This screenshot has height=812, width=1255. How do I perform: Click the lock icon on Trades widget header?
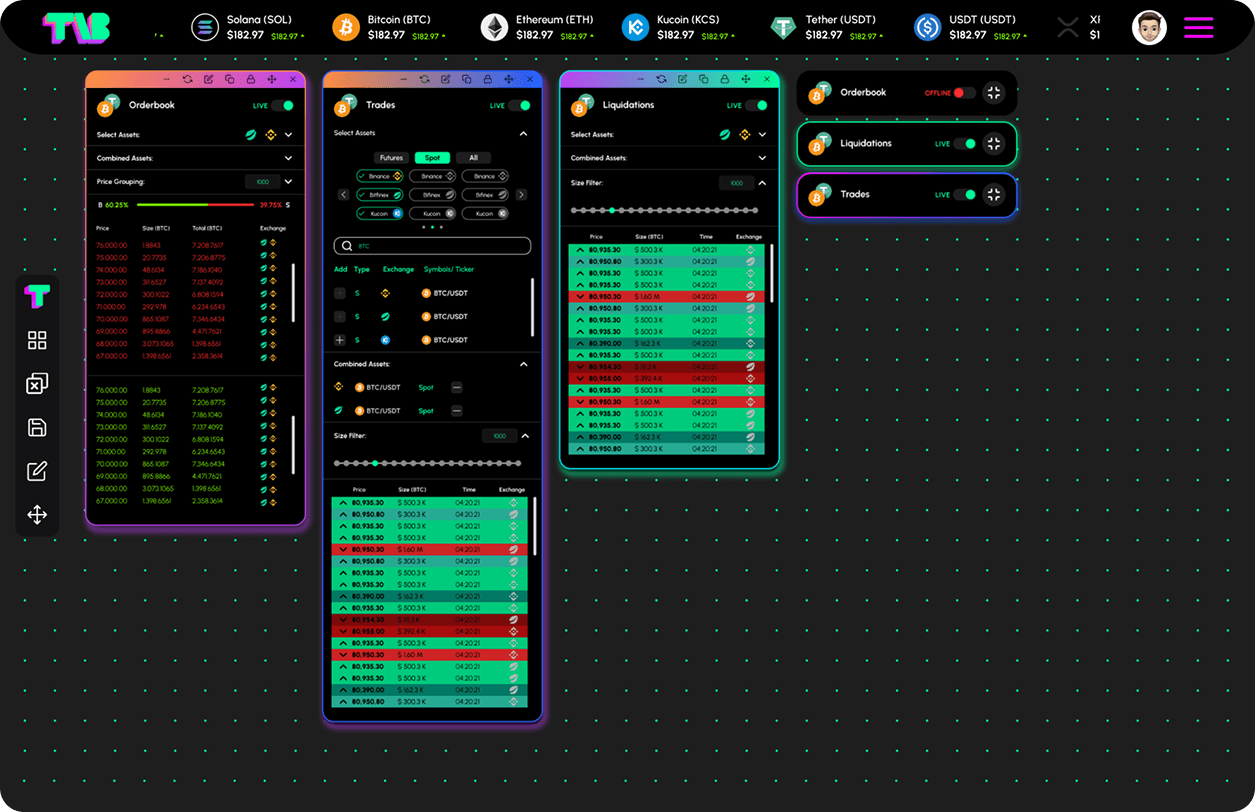(x=487, y=79)
